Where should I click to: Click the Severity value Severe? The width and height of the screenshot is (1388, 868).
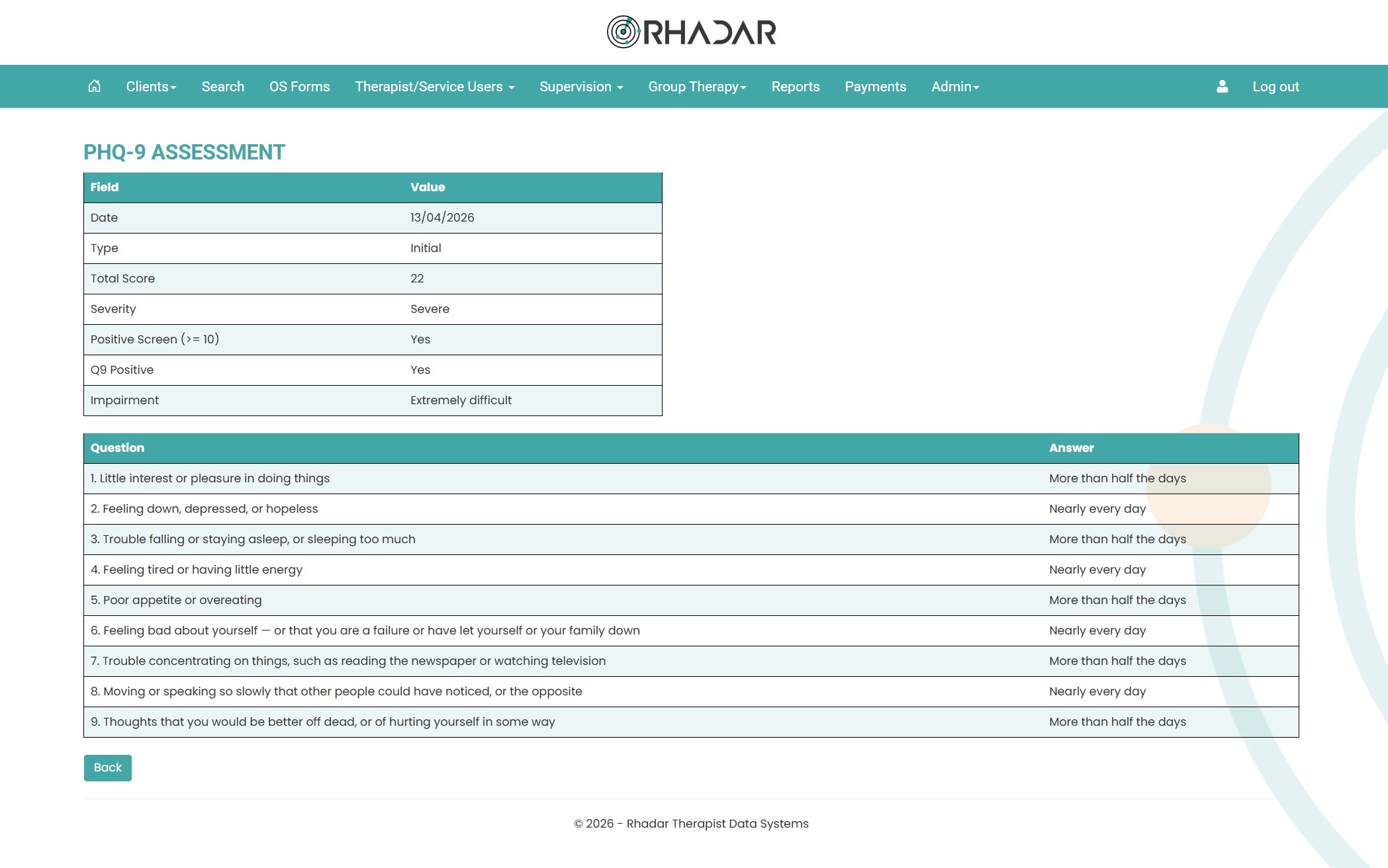(430, 309)
